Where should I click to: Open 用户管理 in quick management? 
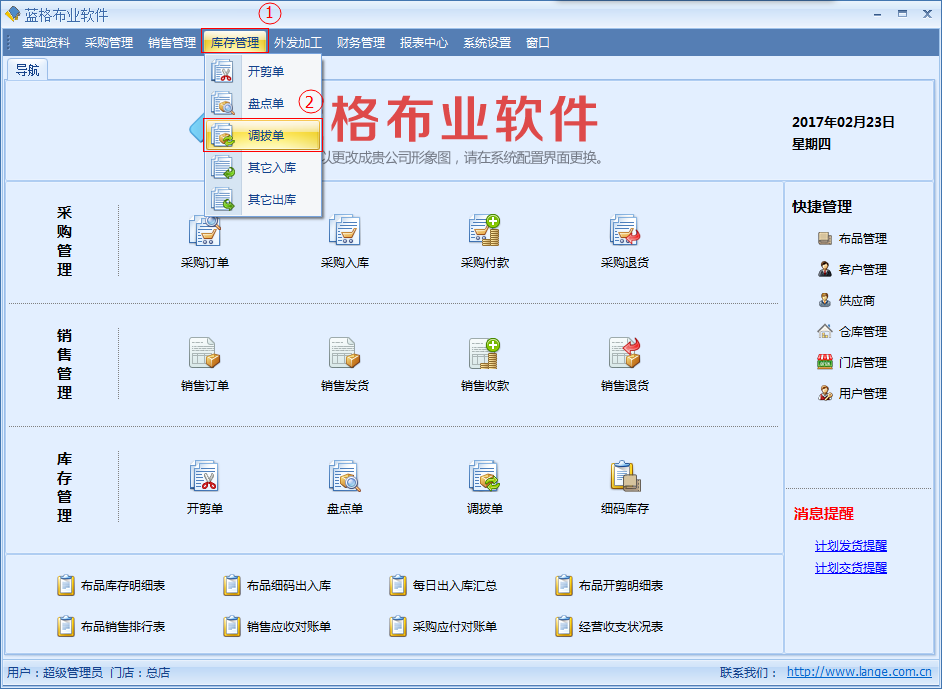[x=852, y=393]
